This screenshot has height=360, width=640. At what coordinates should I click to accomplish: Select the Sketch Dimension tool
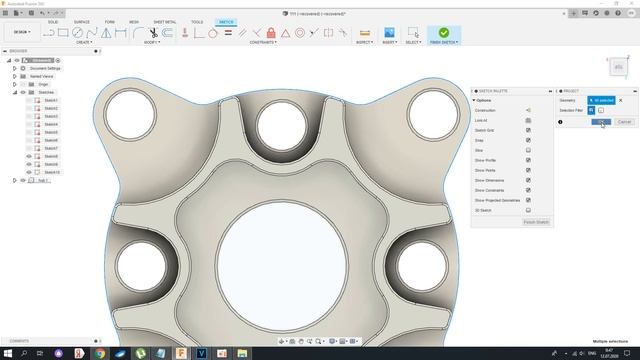pos(121,33)
